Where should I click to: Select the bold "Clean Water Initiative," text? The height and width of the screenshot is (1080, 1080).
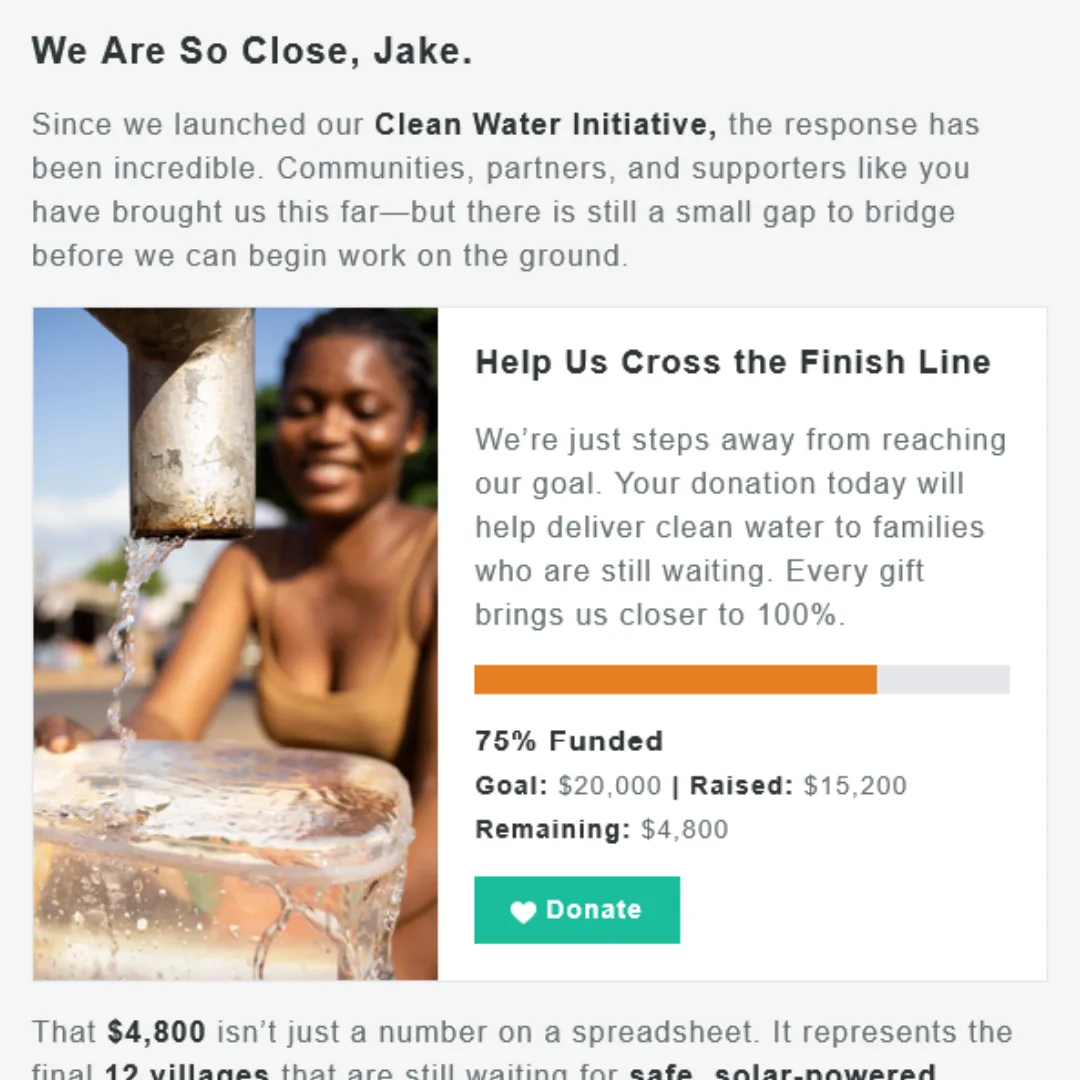pyautogui.click(x=545, y=125)
